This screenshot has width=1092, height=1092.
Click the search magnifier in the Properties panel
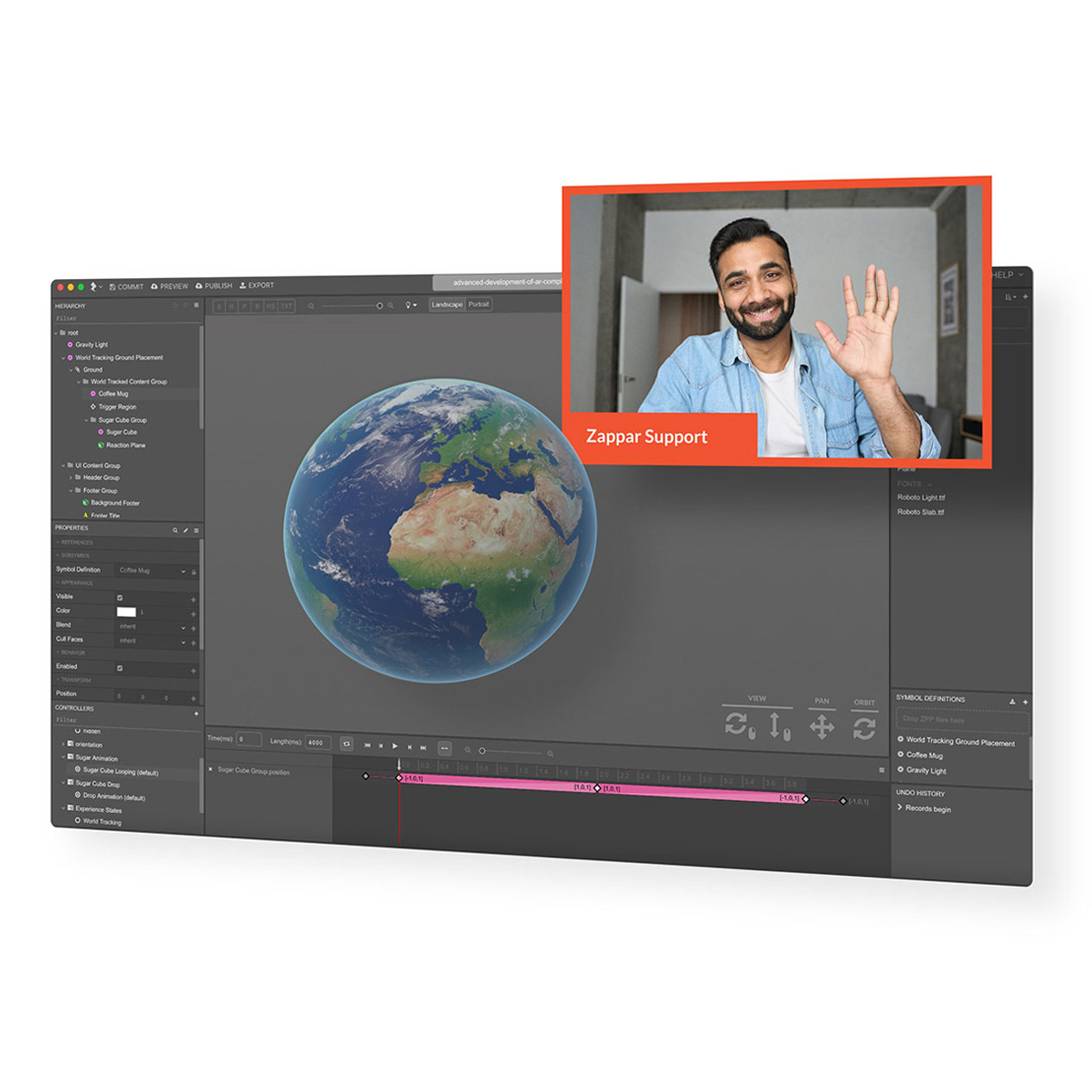(175, 530)
